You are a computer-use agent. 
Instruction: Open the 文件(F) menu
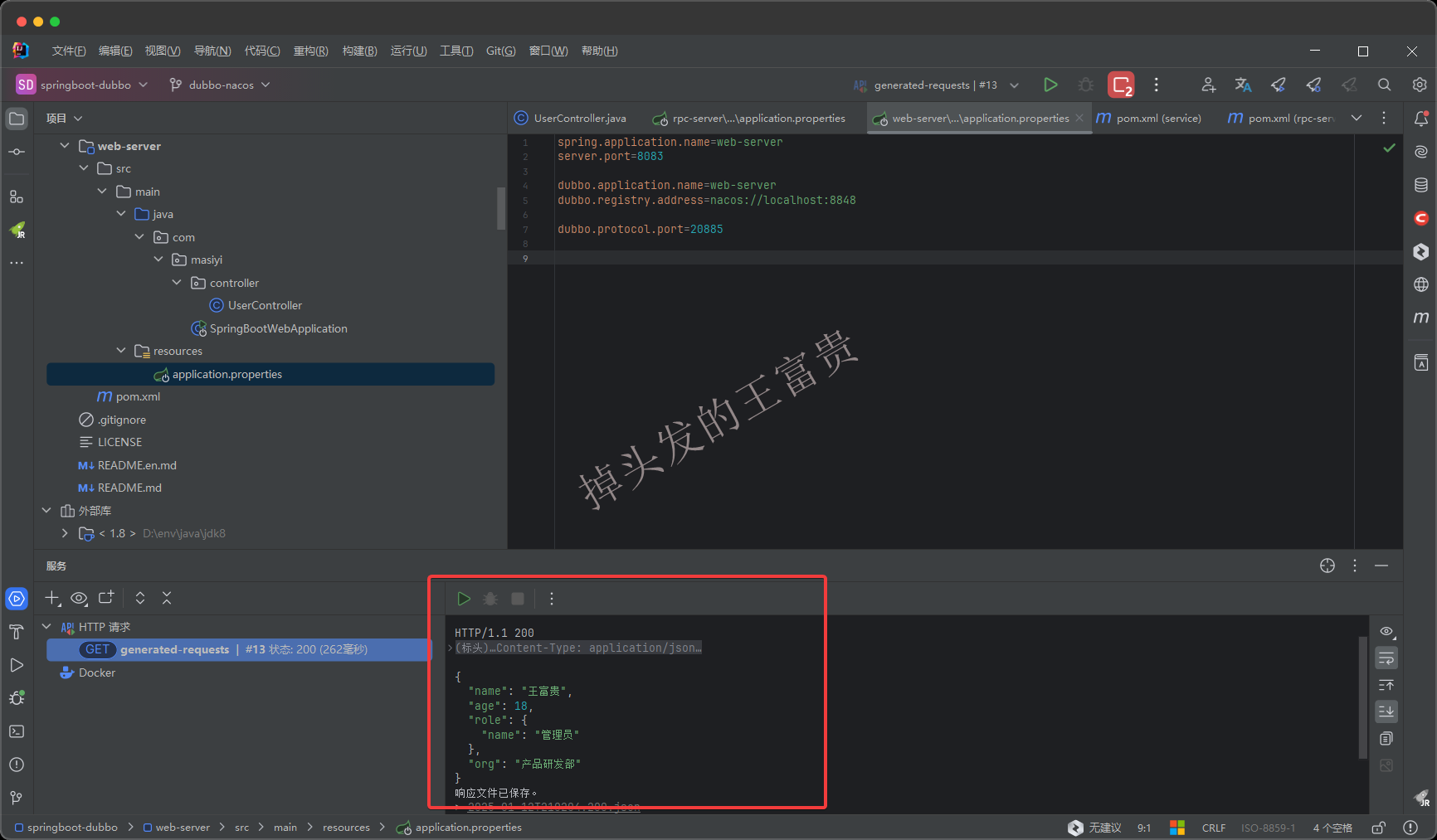69,51
